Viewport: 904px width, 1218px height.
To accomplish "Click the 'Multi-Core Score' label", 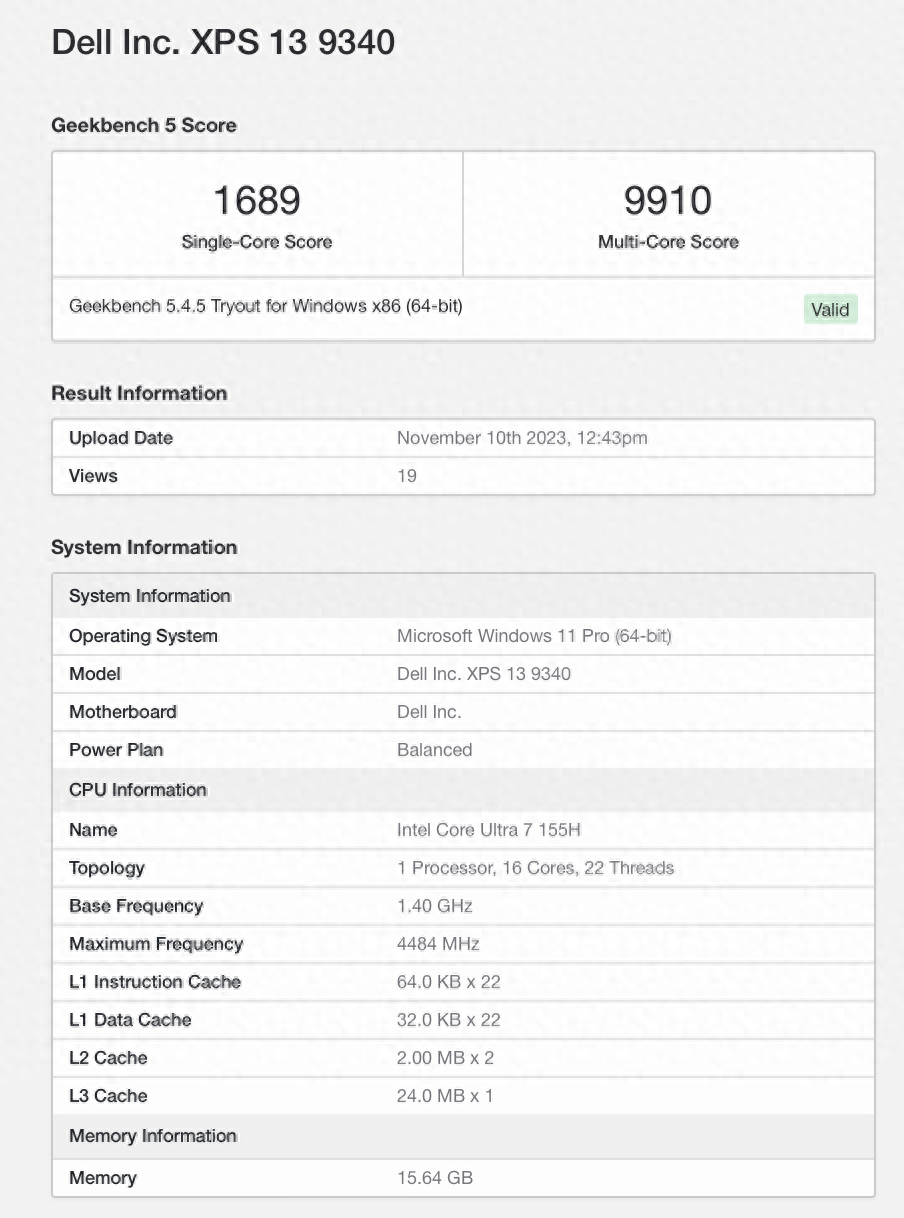I will 668,242.
